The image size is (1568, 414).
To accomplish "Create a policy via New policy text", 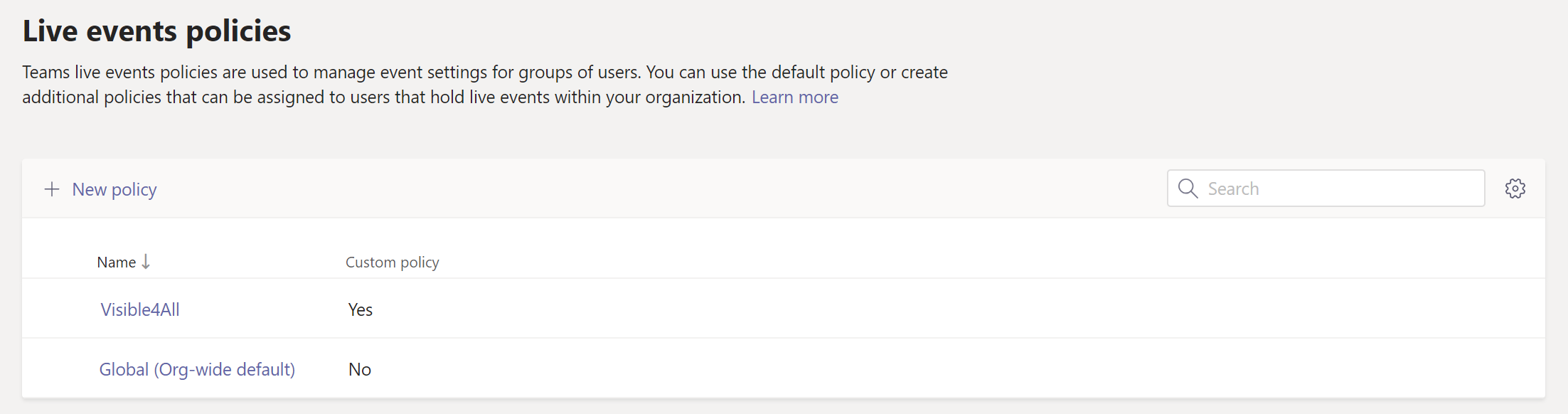I will coord(114,189).
